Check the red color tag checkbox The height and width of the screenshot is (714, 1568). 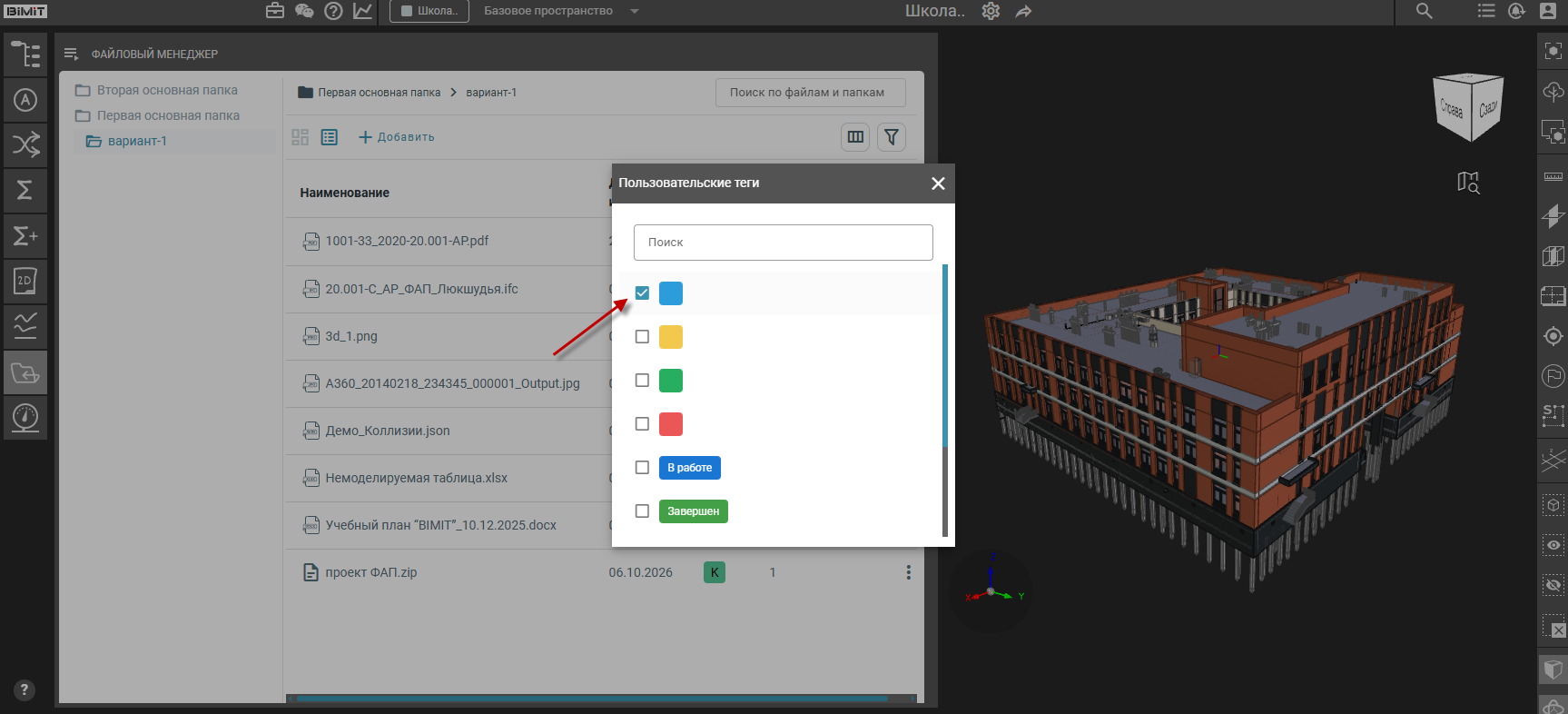642,423
